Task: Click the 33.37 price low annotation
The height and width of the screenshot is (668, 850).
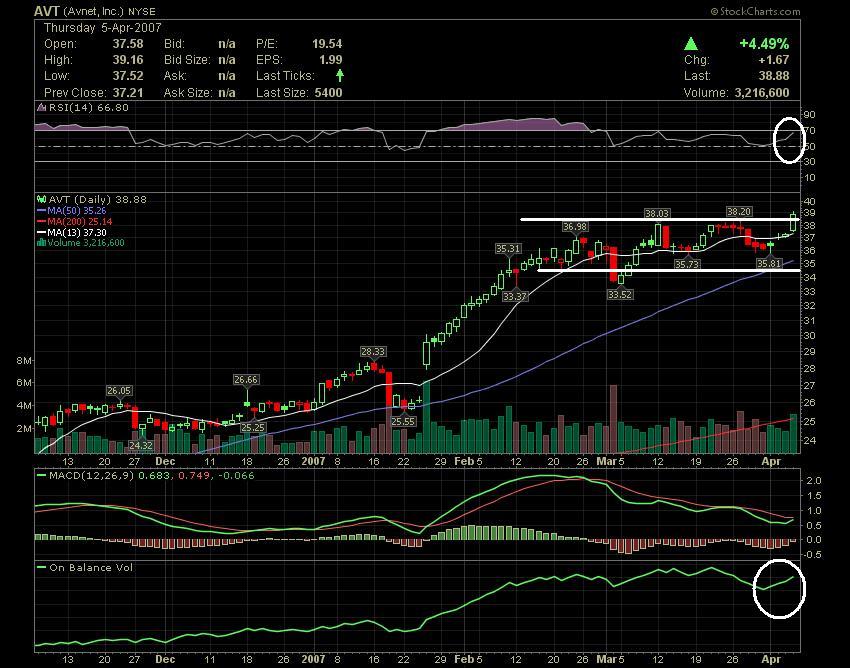Action: click(x=514, y=297)
